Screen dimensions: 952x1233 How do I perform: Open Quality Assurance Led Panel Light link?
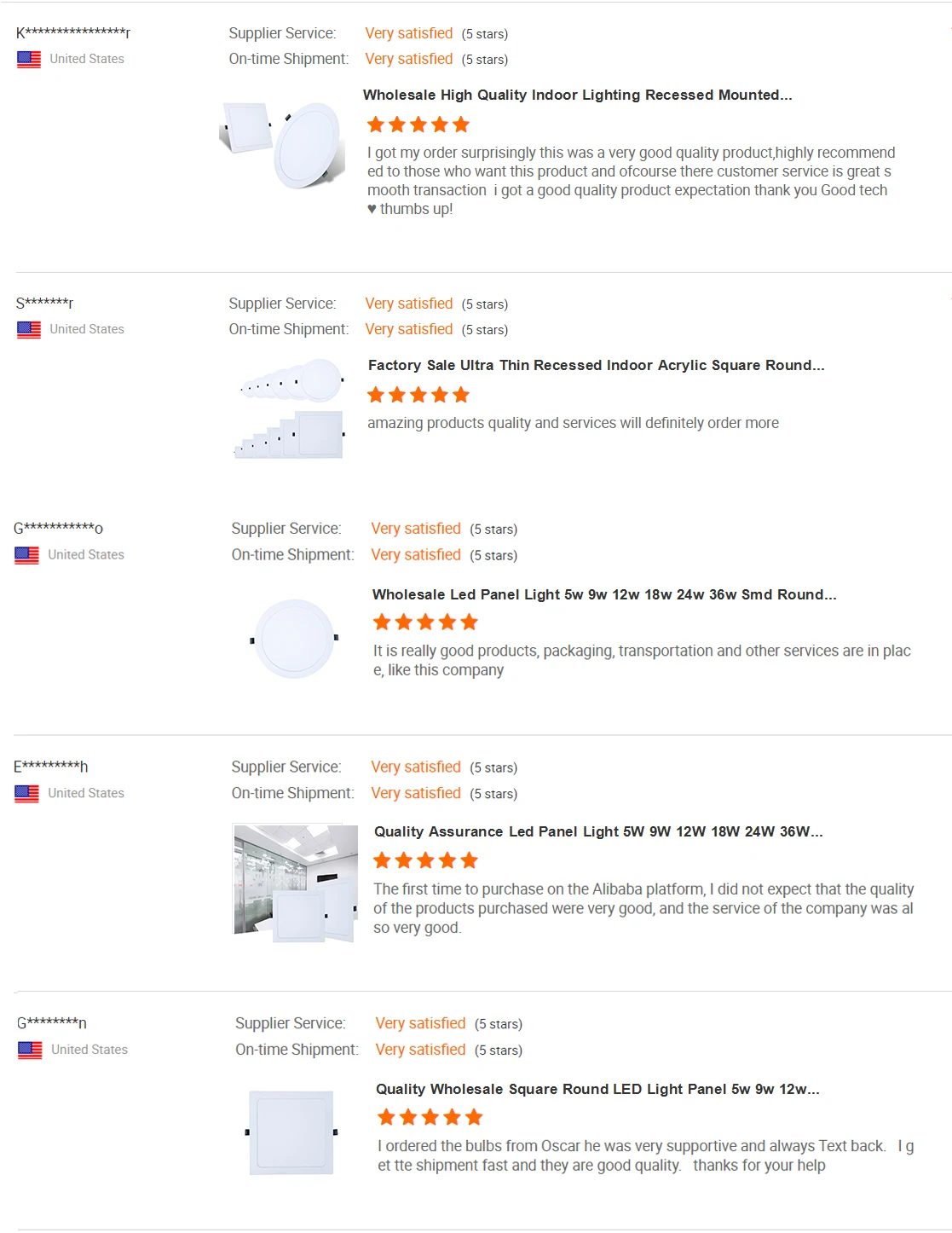[x=597, y=831]
